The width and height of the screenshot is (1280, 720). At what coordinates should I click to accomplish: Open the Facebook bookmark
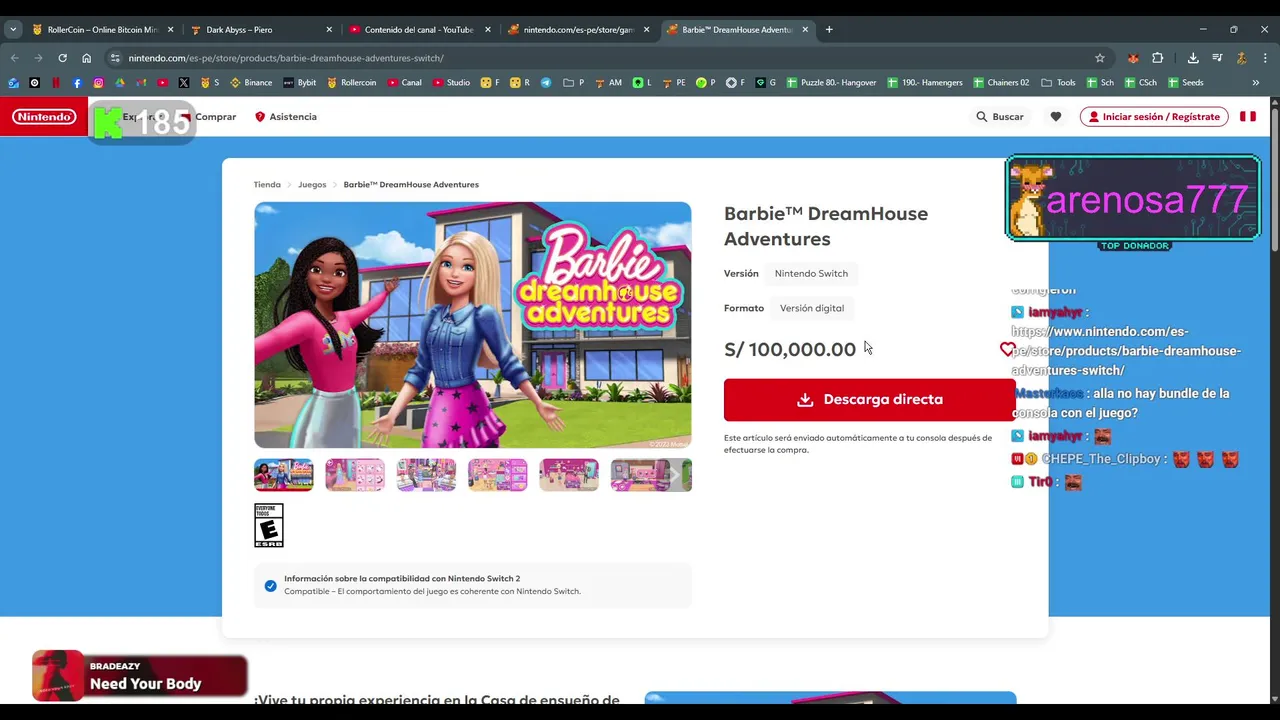click(x=77, y=83)
